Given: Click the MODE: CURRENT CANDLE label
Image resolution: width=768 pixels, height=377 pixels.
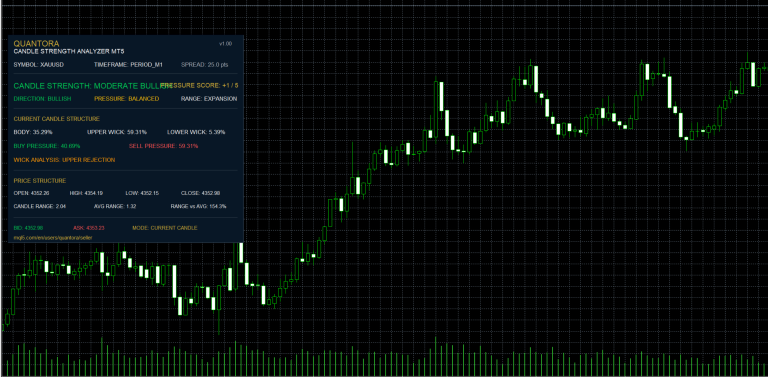Looking at the screenshot, I should coord(165,228).
